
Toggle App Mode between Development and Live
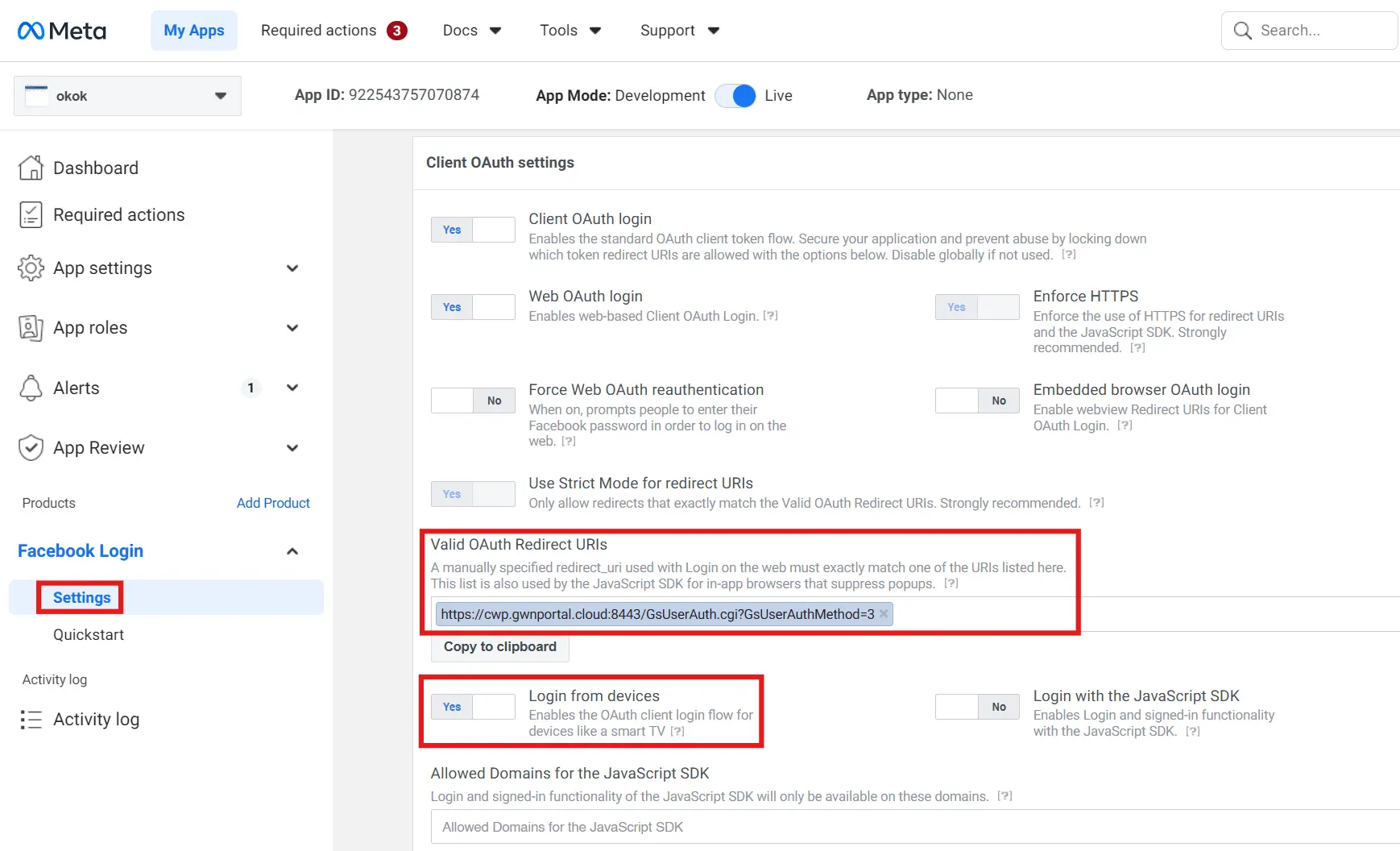(735, 96)
